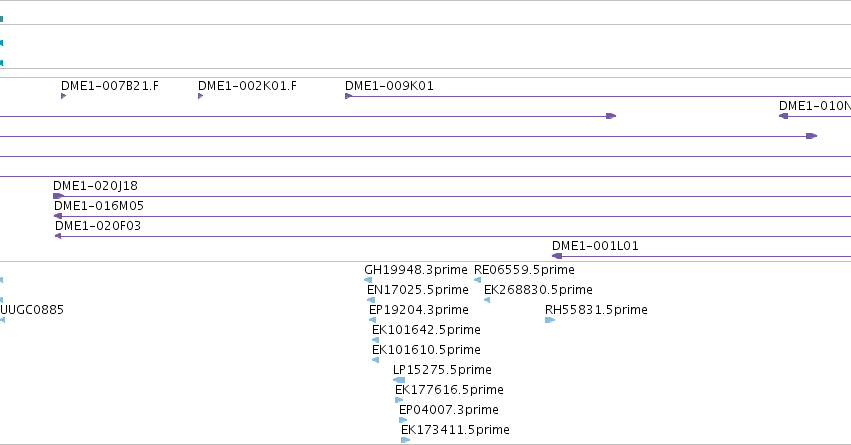Select the UUGC0885 blue arrow glyph

(2, 320)
